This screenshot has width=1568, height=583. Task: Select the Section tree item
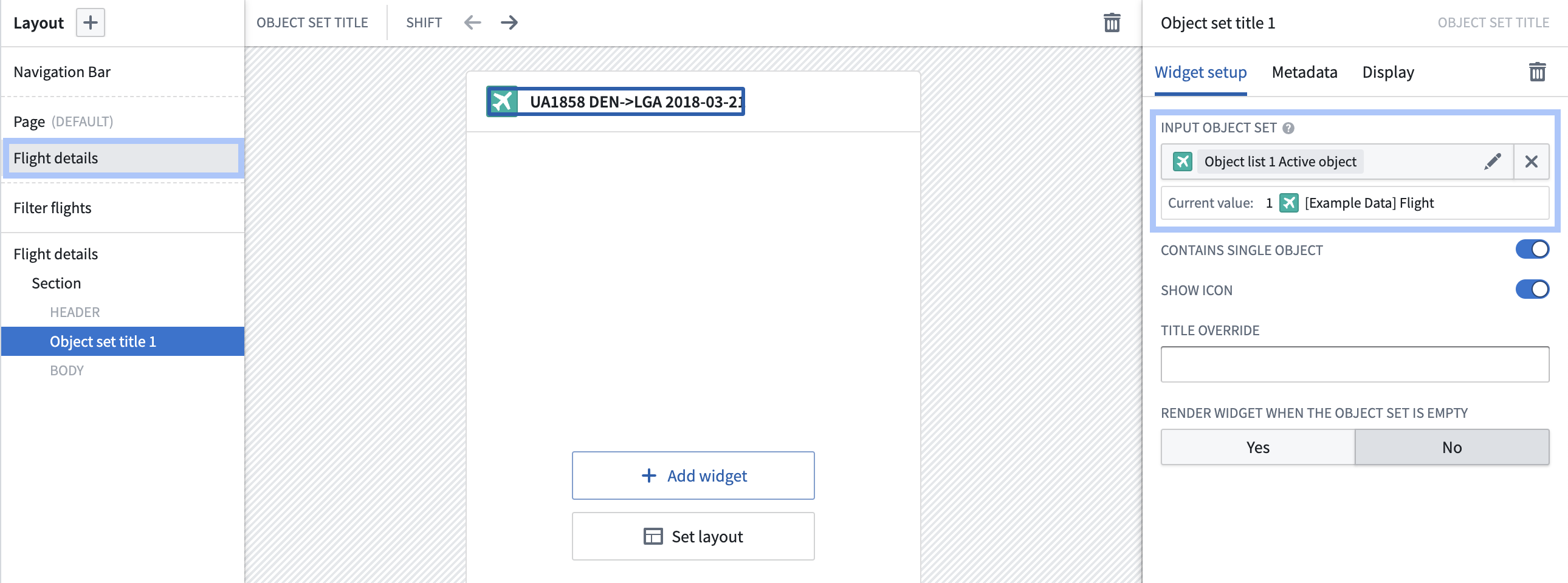coord(56,282)
